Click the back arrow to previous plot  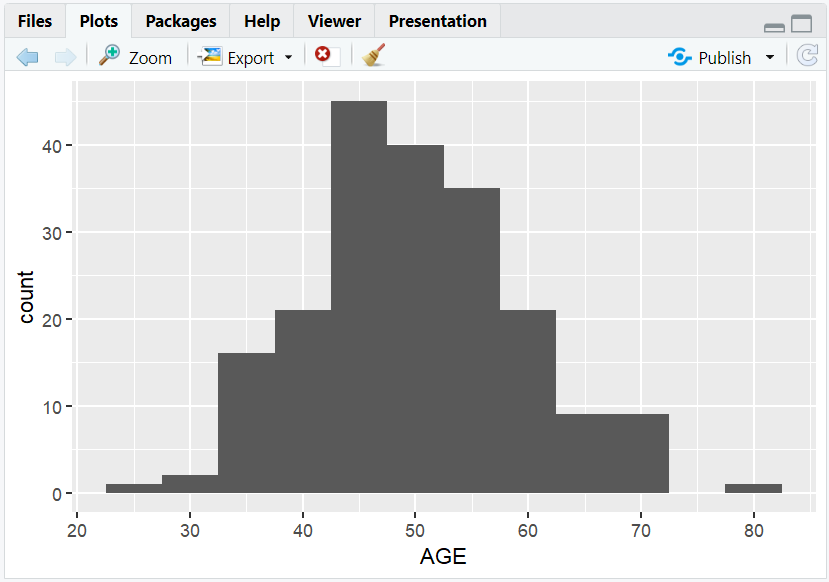27,56
